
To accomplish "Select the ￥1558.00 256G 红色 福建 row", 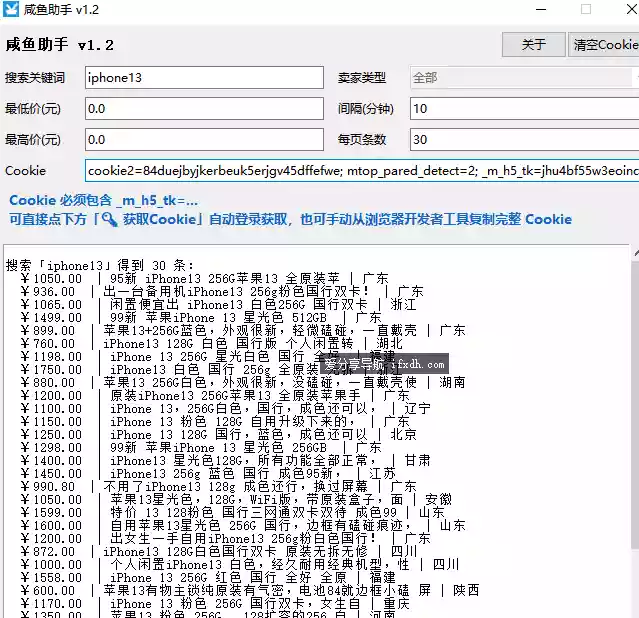I will coord(208,578).
